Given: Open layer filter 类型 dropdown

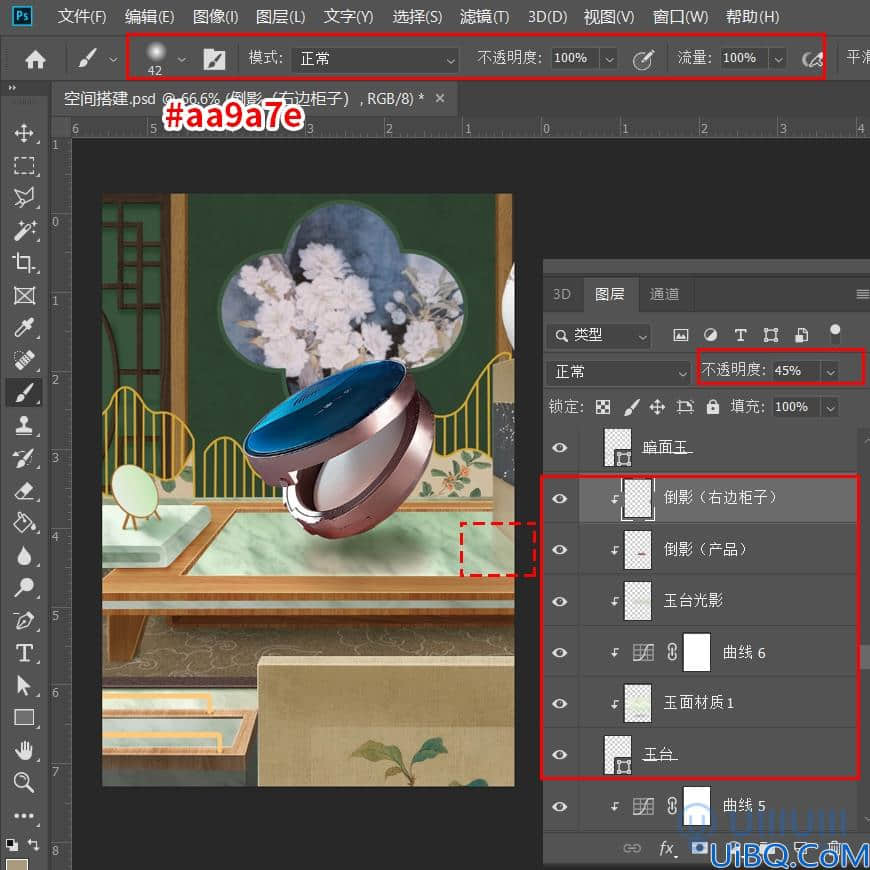Looking at the screenshot, I should pos(599,336).
